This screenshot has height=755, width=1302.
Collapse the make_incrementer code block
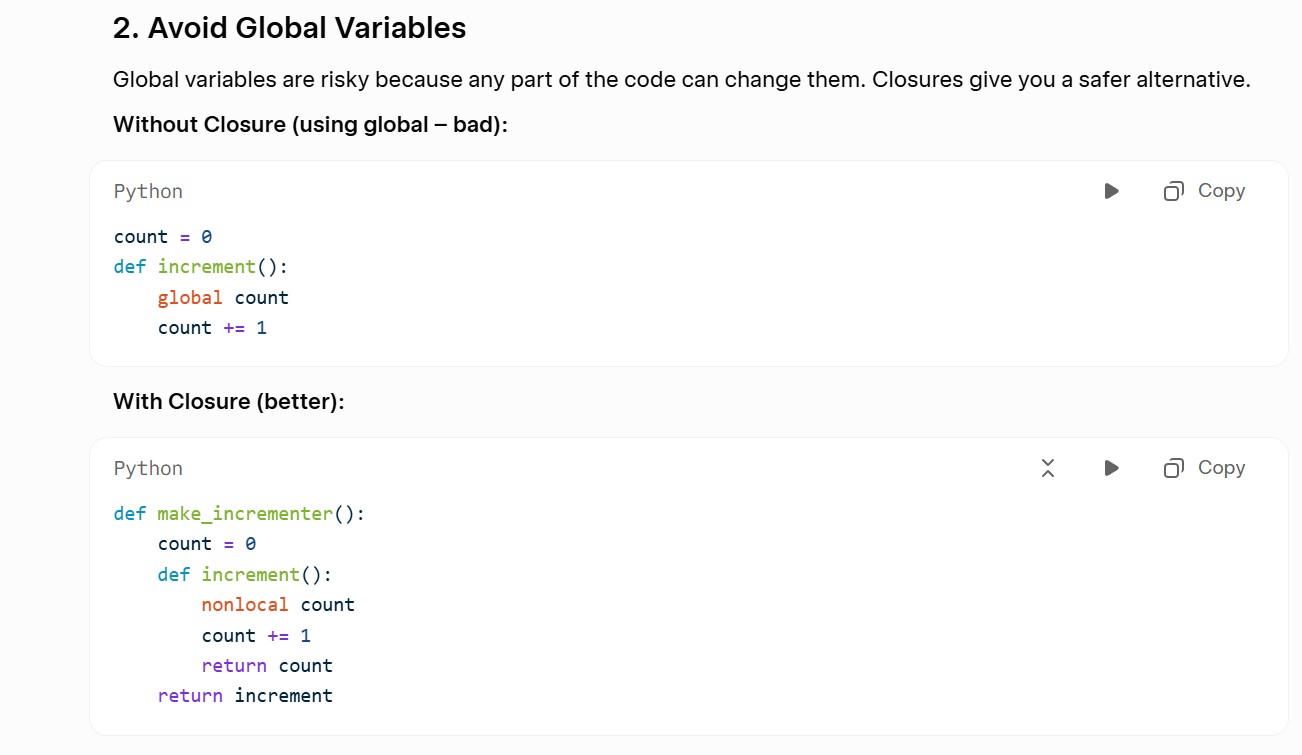[1048, 468]
